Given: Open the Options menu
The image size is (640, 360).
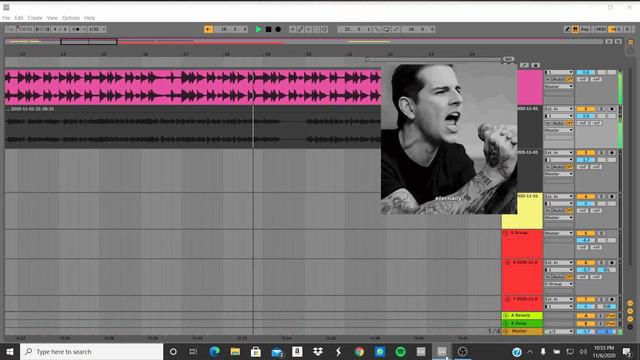Looking at the screenshot, I should click(x=71, y=18).
